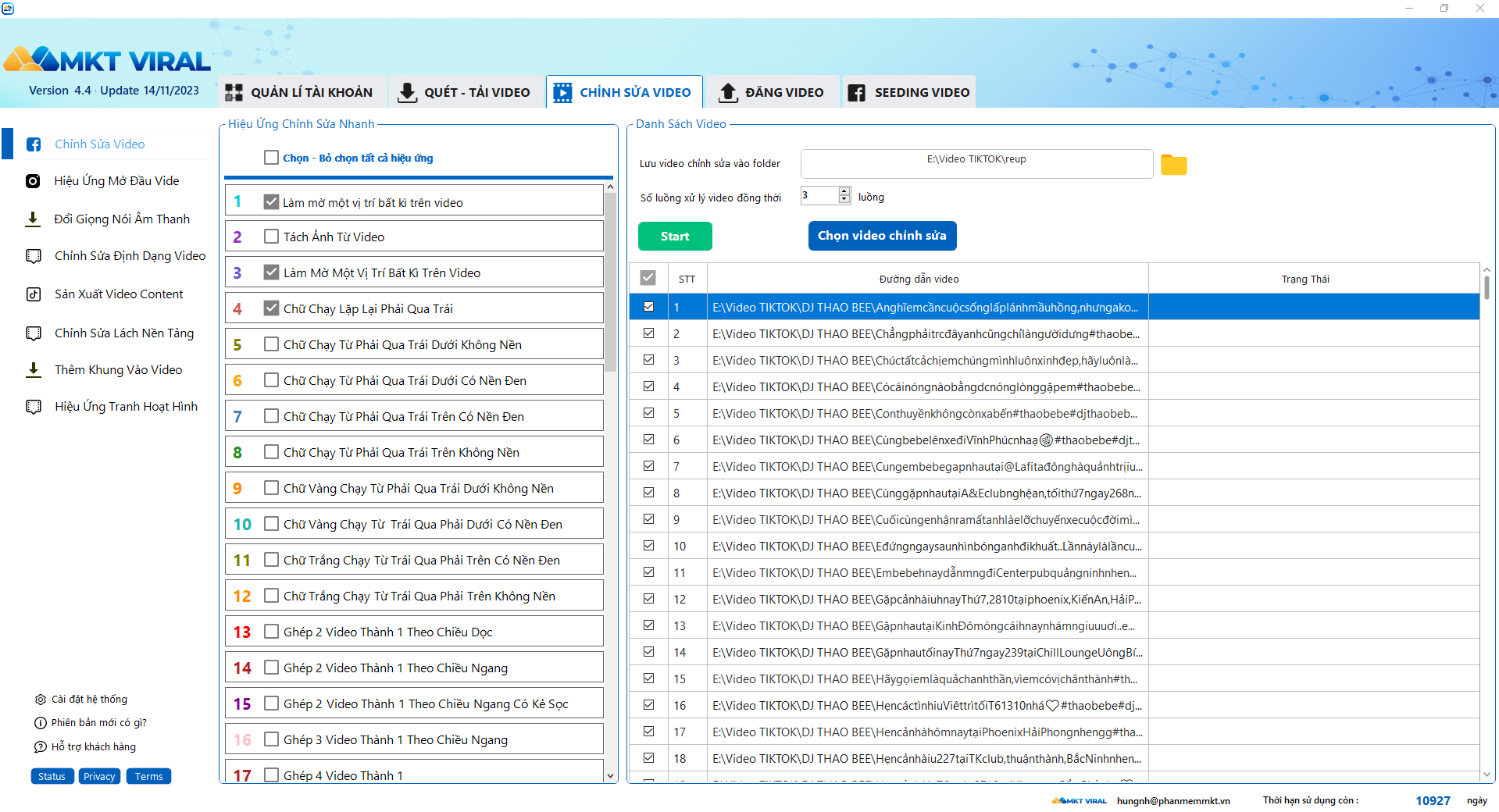
Task: Select video row 4 path starting Cócáinóngnào
Action: [x=926, y=387]
